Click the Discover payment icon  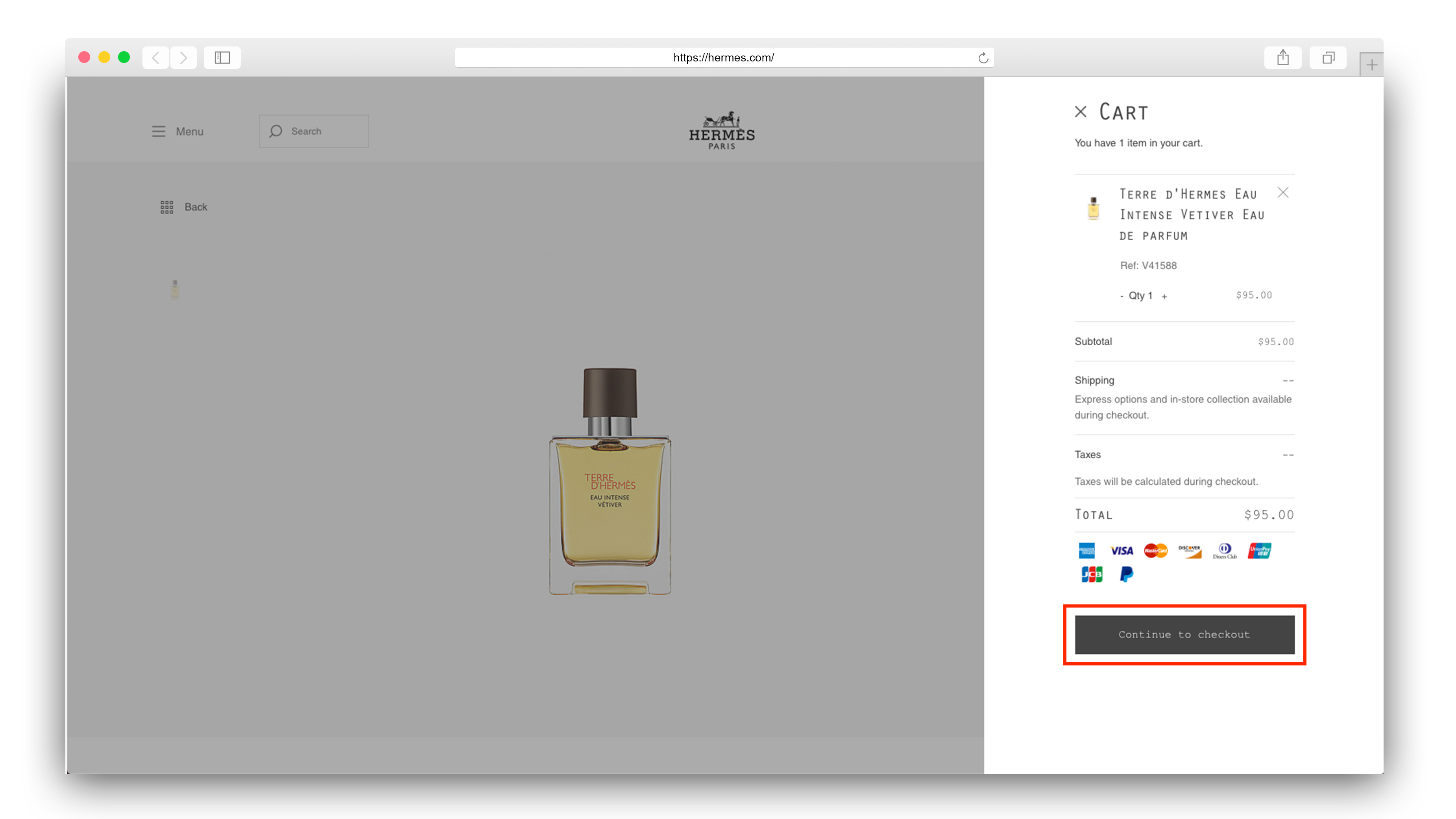tap(1190, 551)
